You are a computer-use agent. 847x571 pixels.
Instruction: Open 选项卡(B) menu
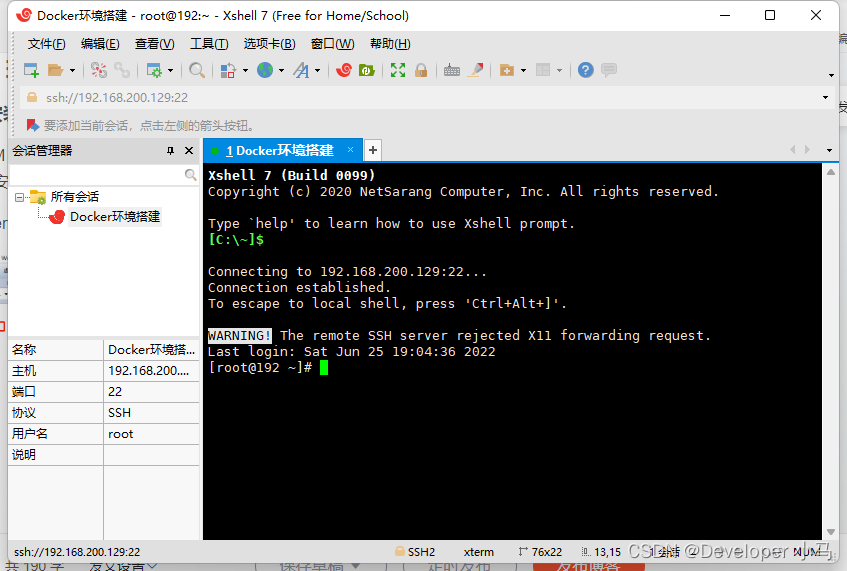click(270, 44)
